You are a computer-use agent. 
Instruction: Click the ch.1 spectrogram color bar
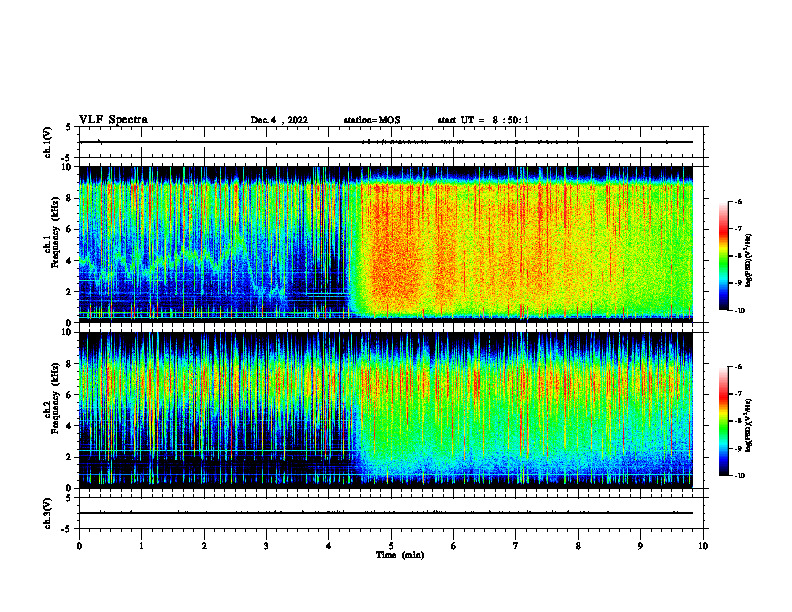[x=723, y=256]
